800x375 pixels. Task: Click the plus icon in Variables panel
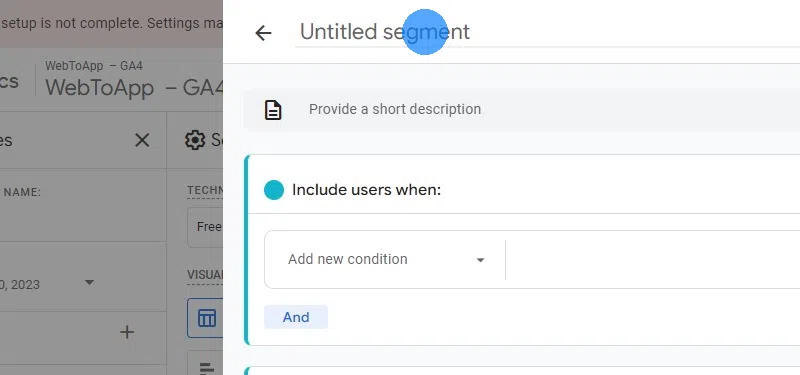[x=127, y=332]
